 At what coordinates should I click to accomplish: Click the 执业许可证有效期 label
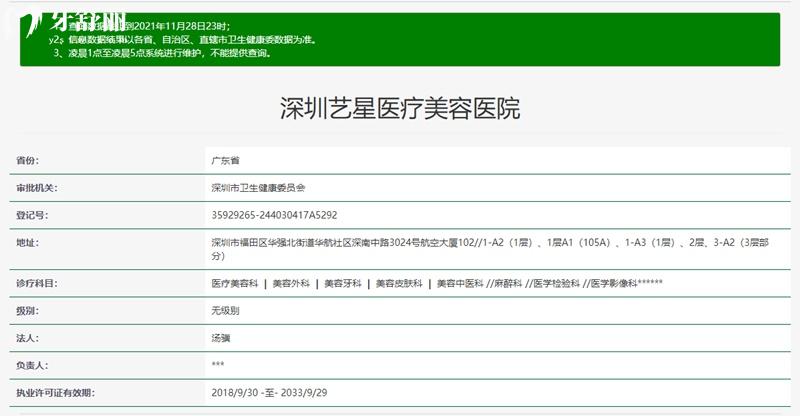(x=55, y=393)
